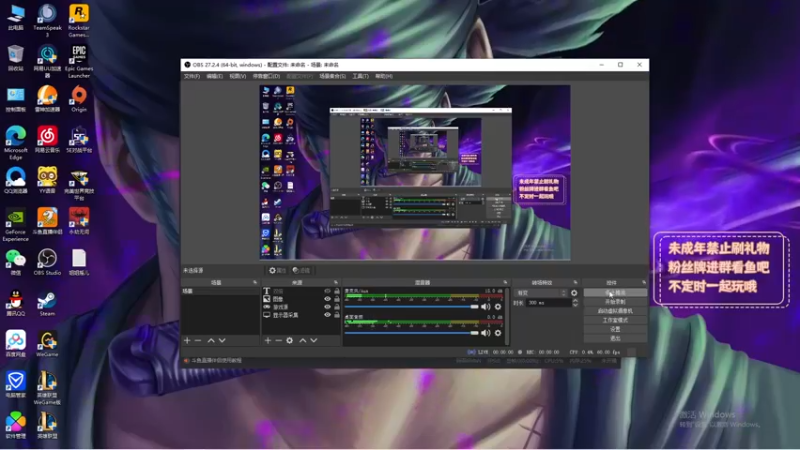This screenshot has width=800, height=450.
Task: Pop out the 控件 controls dock
Action: 644,282
